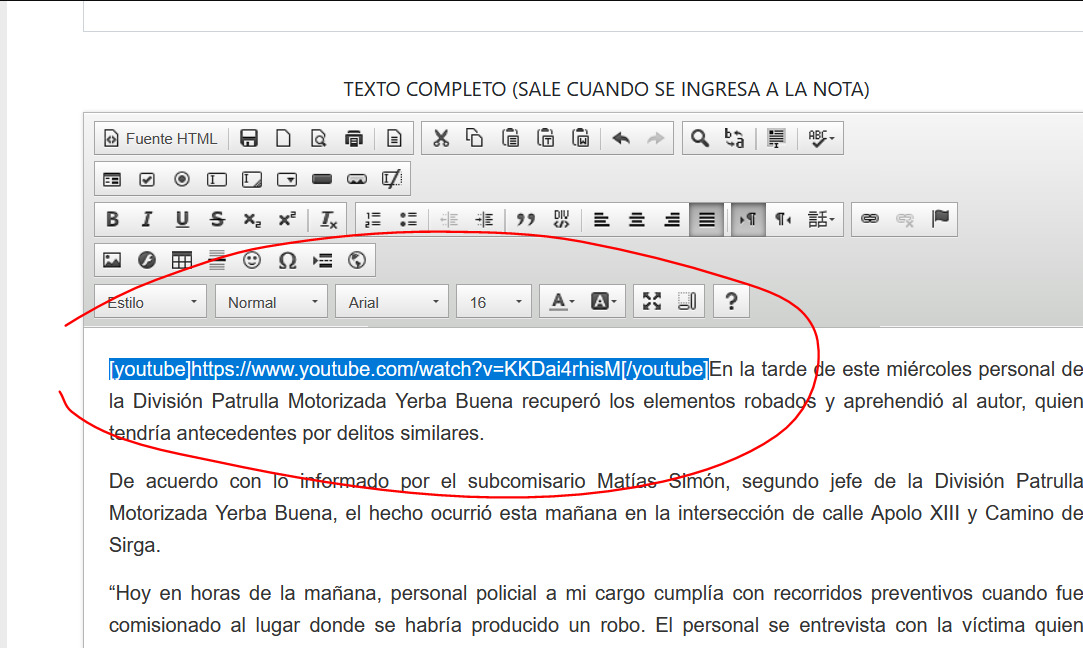Open the Find magnifier tool
This screenshot has height=648, width=1083.
[x=700, y=138]
